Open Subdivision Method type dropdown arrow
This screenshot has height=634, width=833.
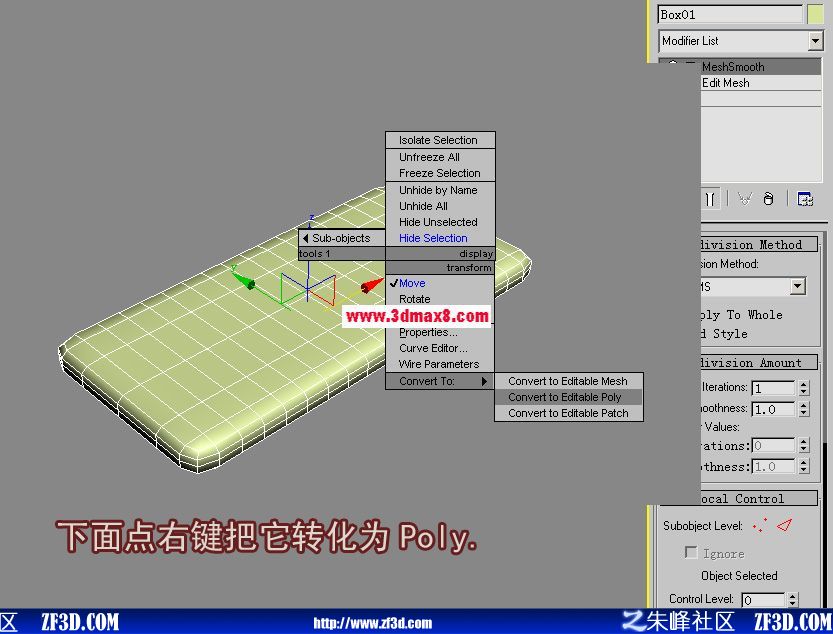tap(797, 286)
